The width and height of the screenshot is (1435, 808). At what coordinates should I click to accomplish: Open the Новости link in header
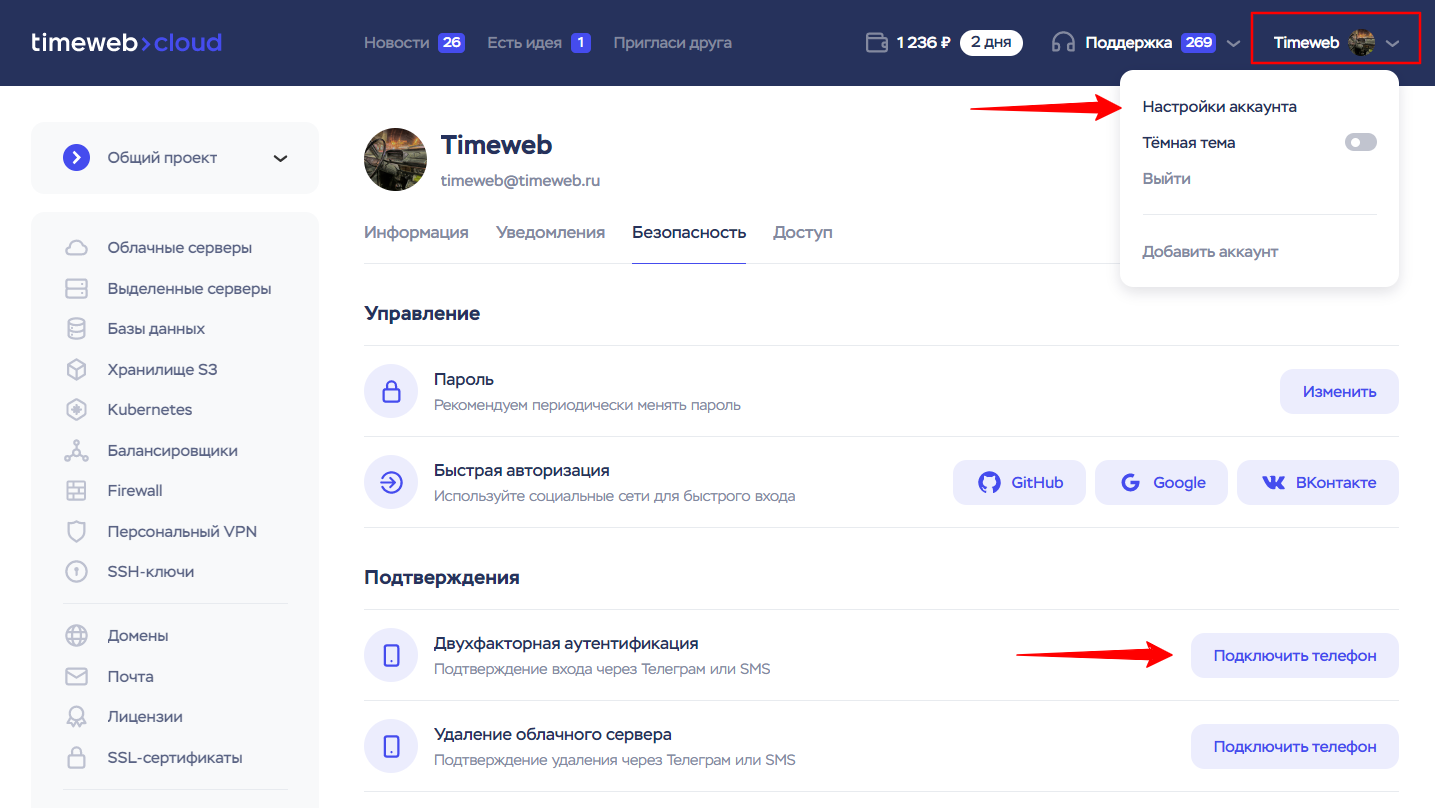[x=396, y=43]
